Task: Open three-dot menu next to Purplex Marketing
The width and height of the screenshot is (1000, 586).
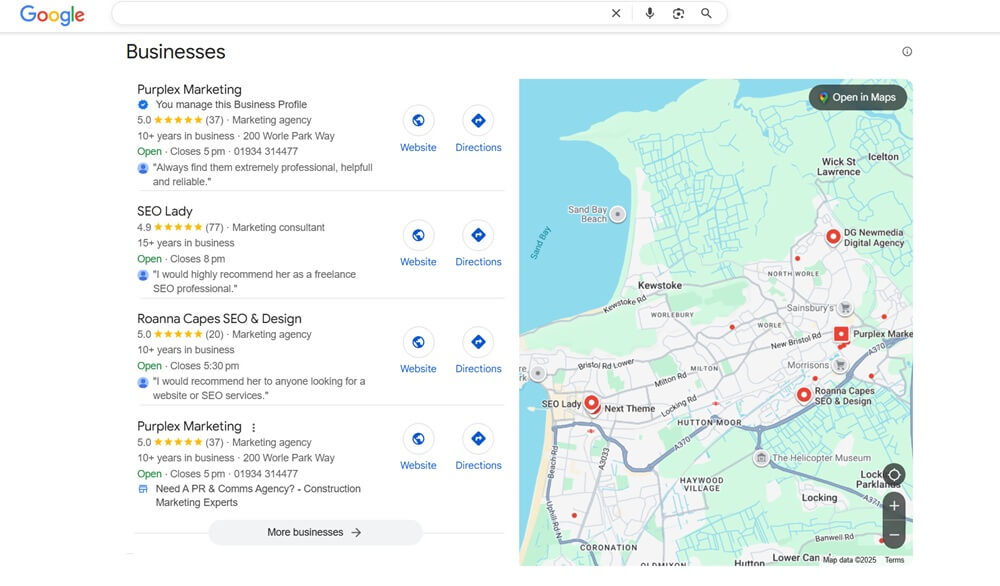Action: coord(253,428)
